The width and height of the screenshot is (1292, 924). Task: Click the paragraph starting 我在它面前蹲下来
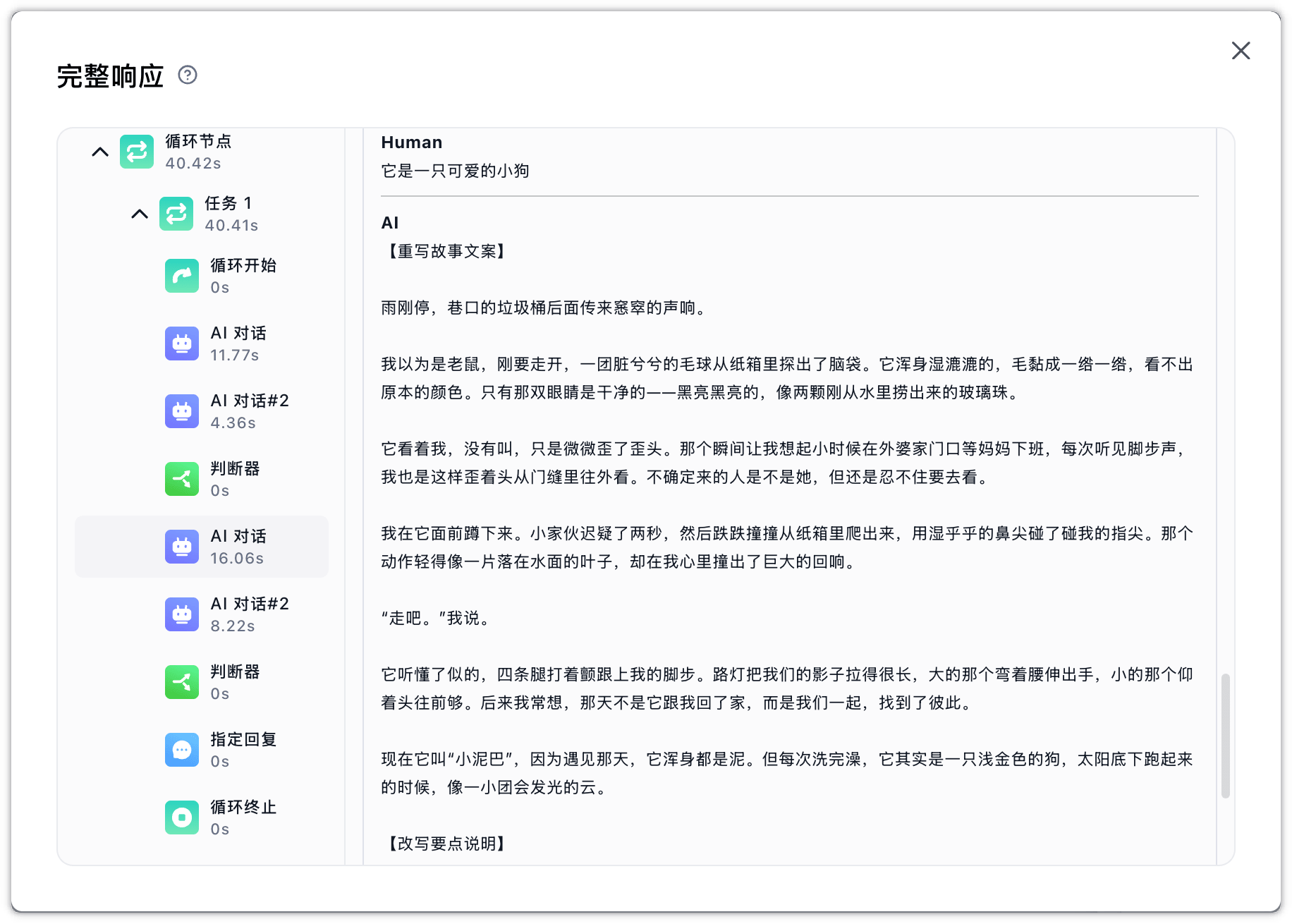click(x=787, y=547)
